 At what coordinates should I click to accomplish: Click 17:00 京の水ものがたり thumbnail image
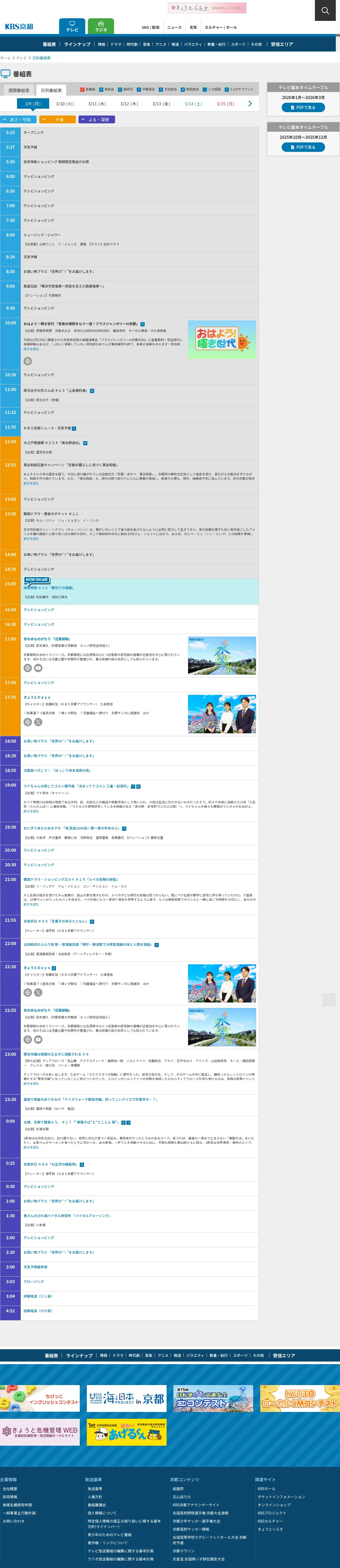(x=222, y=656)
